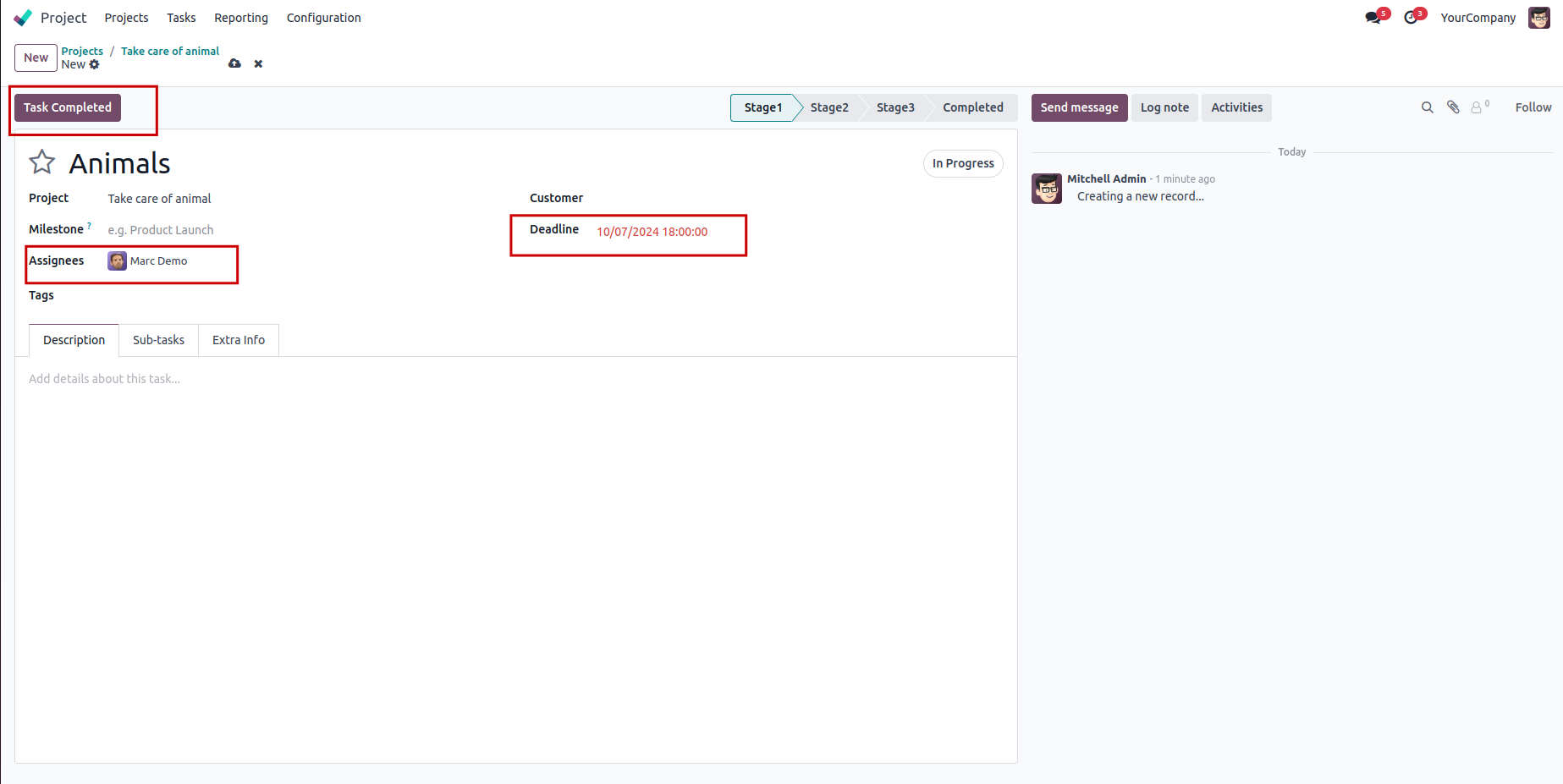Click the gear icon beside New breadcrumb
Image resolution: width=1563 pixels, height=784 pixels.
[94, 64]
